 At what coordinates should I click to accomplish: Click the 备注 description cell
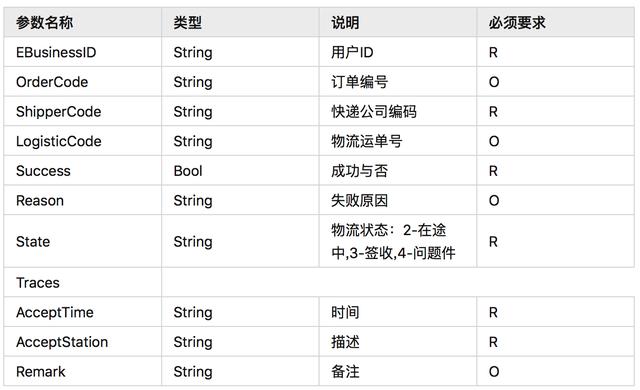point(398,371)
